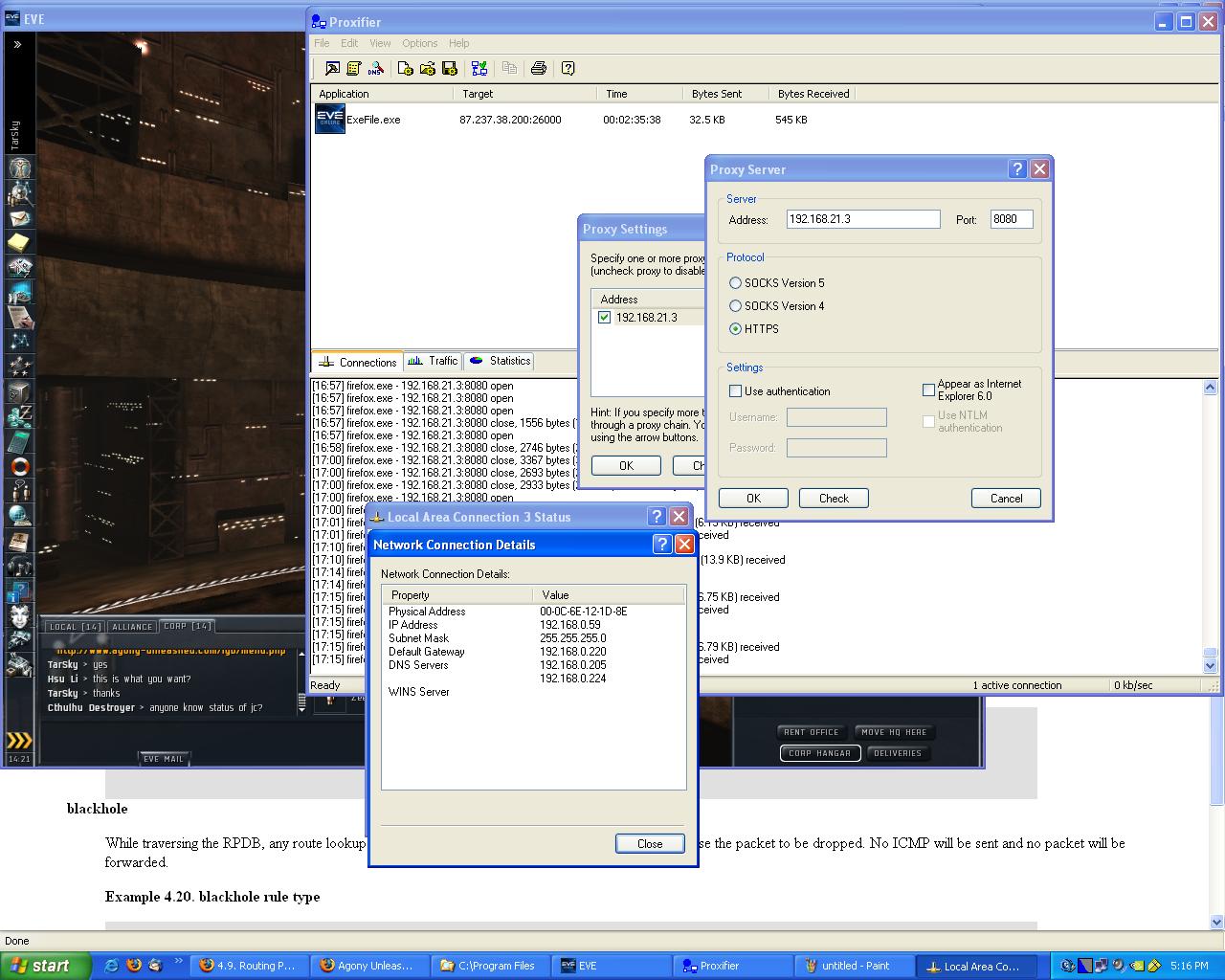Open the EVE mail envelope sidebar icon

click(x=19, y=218)
